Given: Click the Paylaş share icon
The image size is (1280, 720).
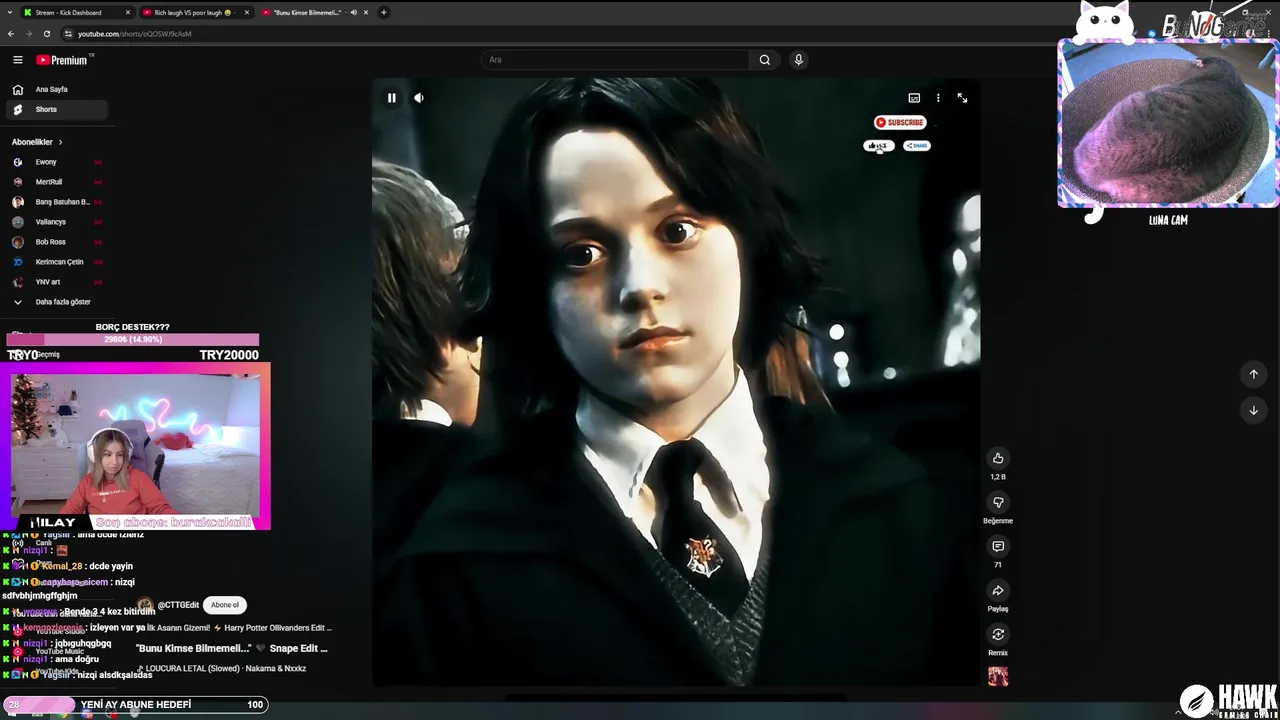Looking at the screenshot, I should 998,590.
